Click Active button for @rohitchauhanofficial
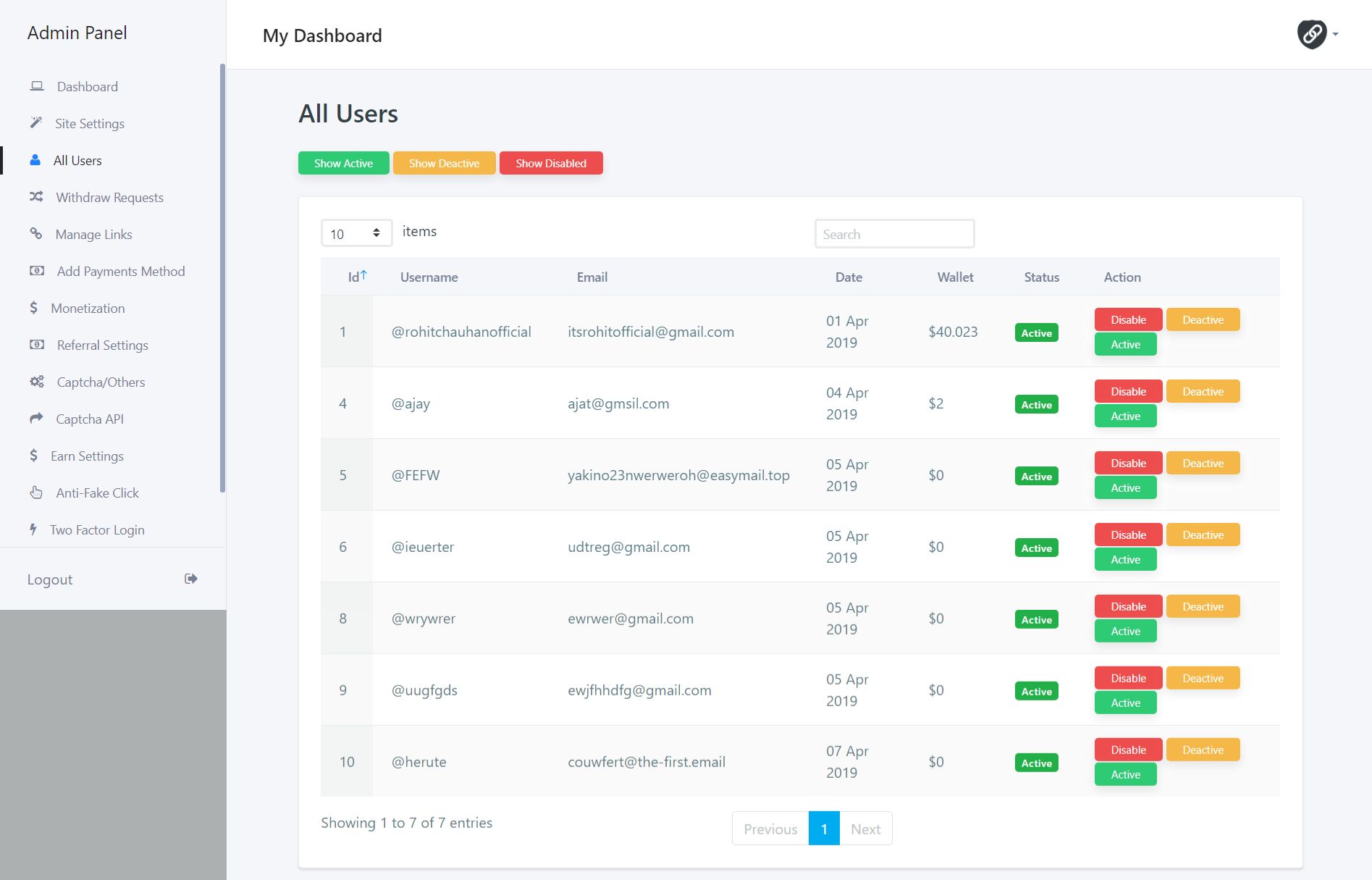This screenshot has width=1372, height=880. pos(1126,344)
